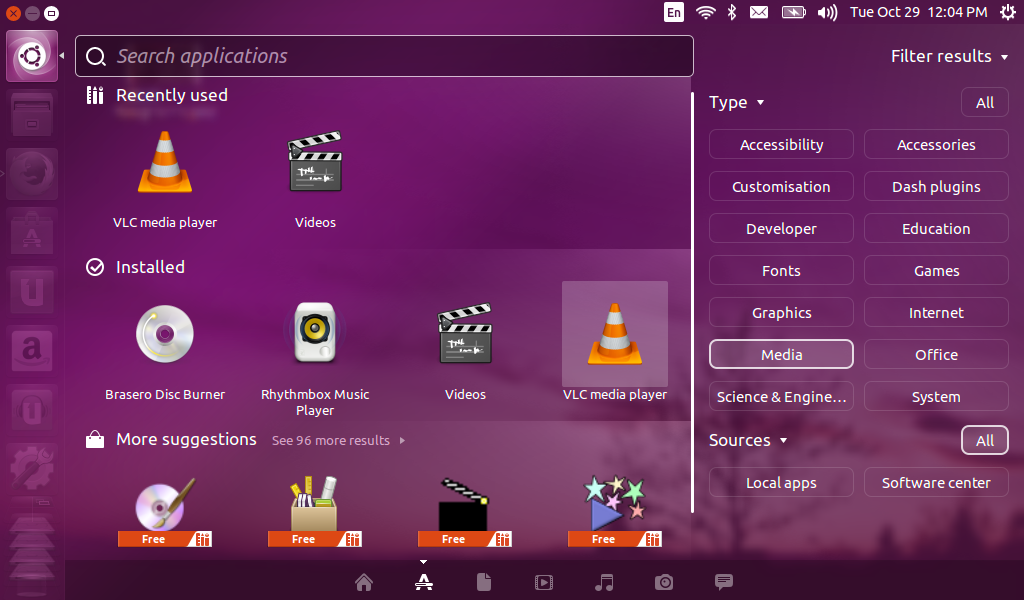Open System Settings from the dock gear icon
Viewport: 1024px width, 600px height.
point(31,467)
